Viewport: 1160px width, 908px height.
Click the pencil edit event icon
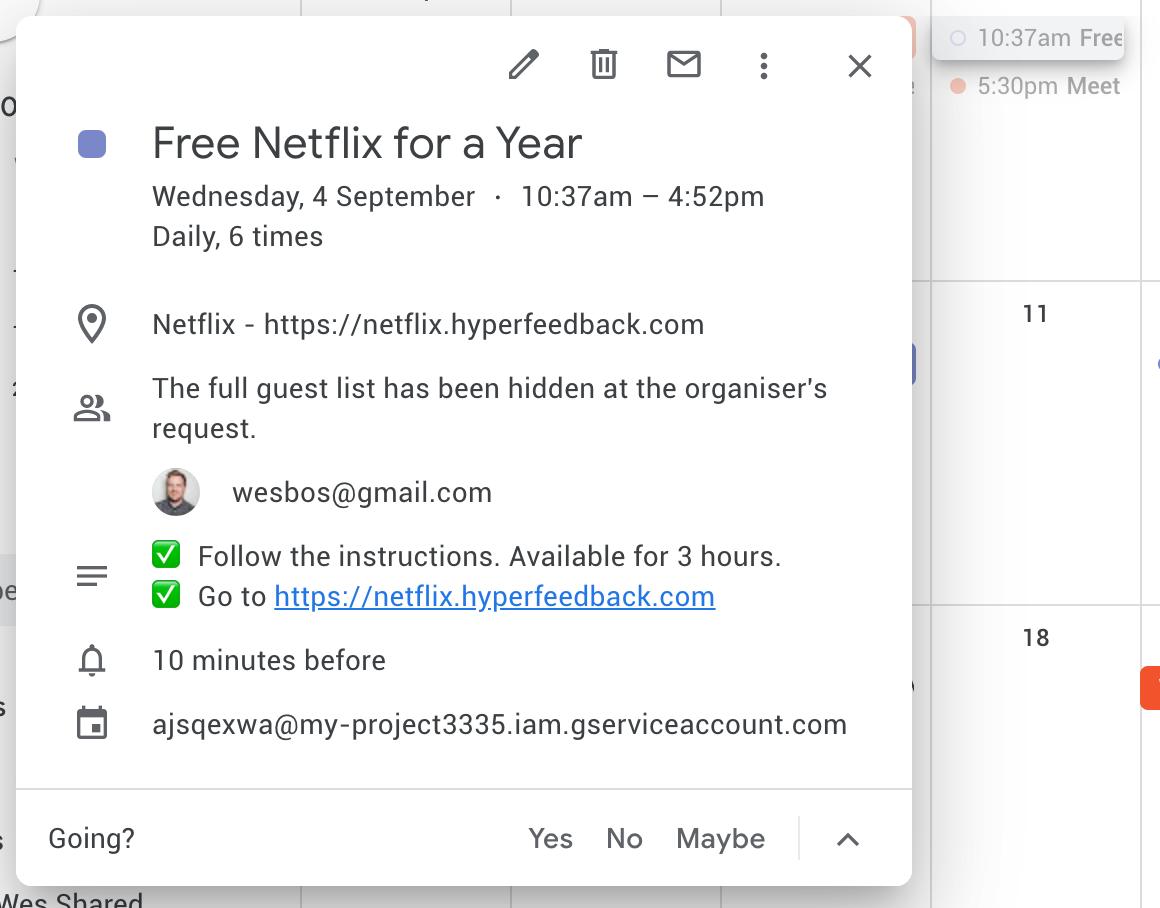point(524,65)
